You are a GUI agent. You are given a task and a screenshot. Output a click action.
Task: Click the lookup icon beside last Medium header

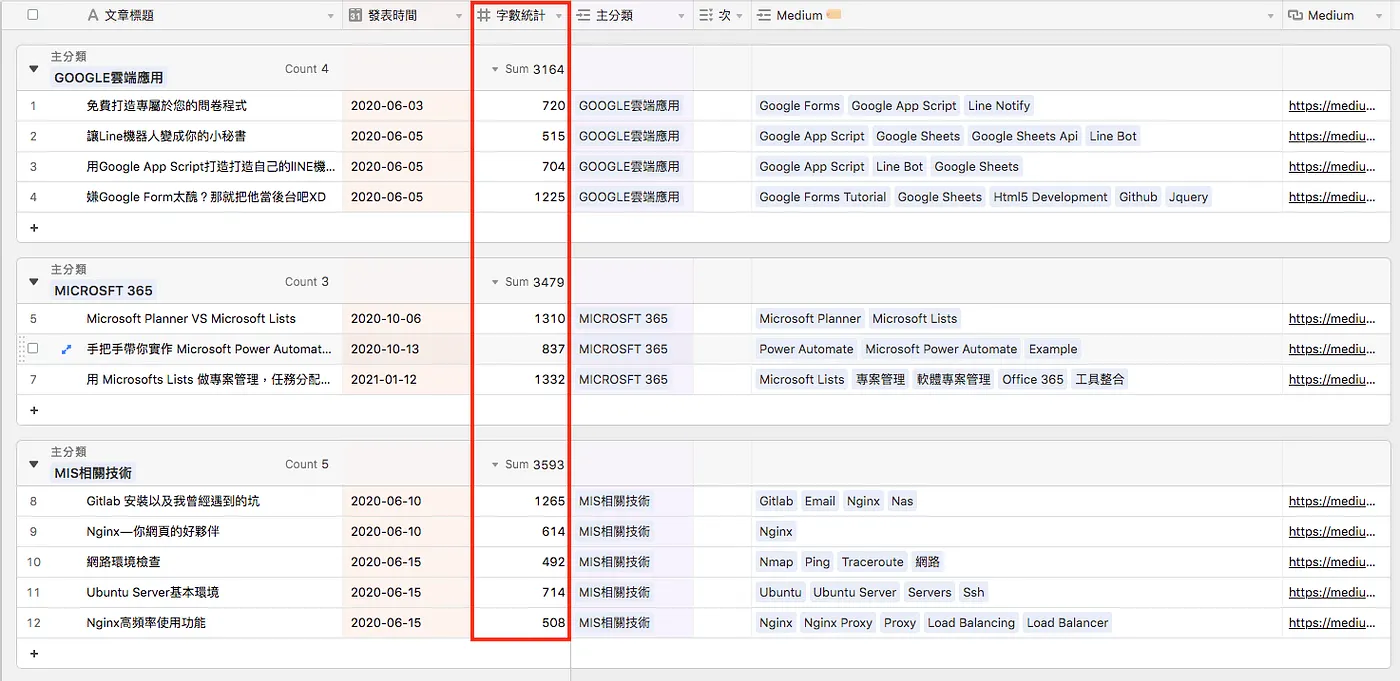pyautogui.click(x=1296, y=15)
